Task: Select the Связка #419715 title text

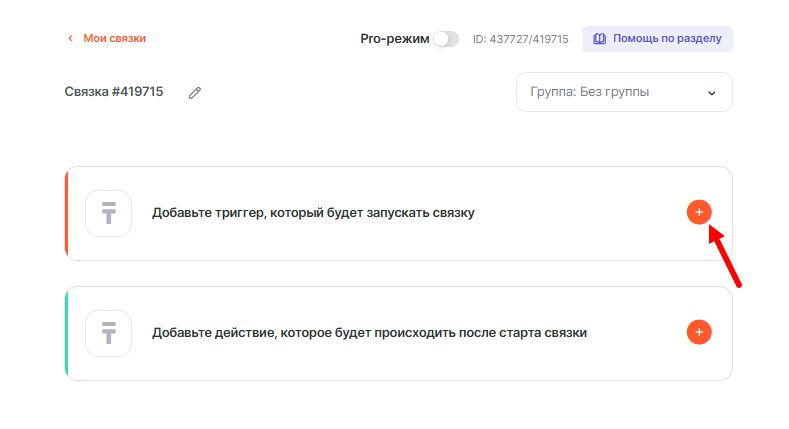Action: (x=114, y=92)
